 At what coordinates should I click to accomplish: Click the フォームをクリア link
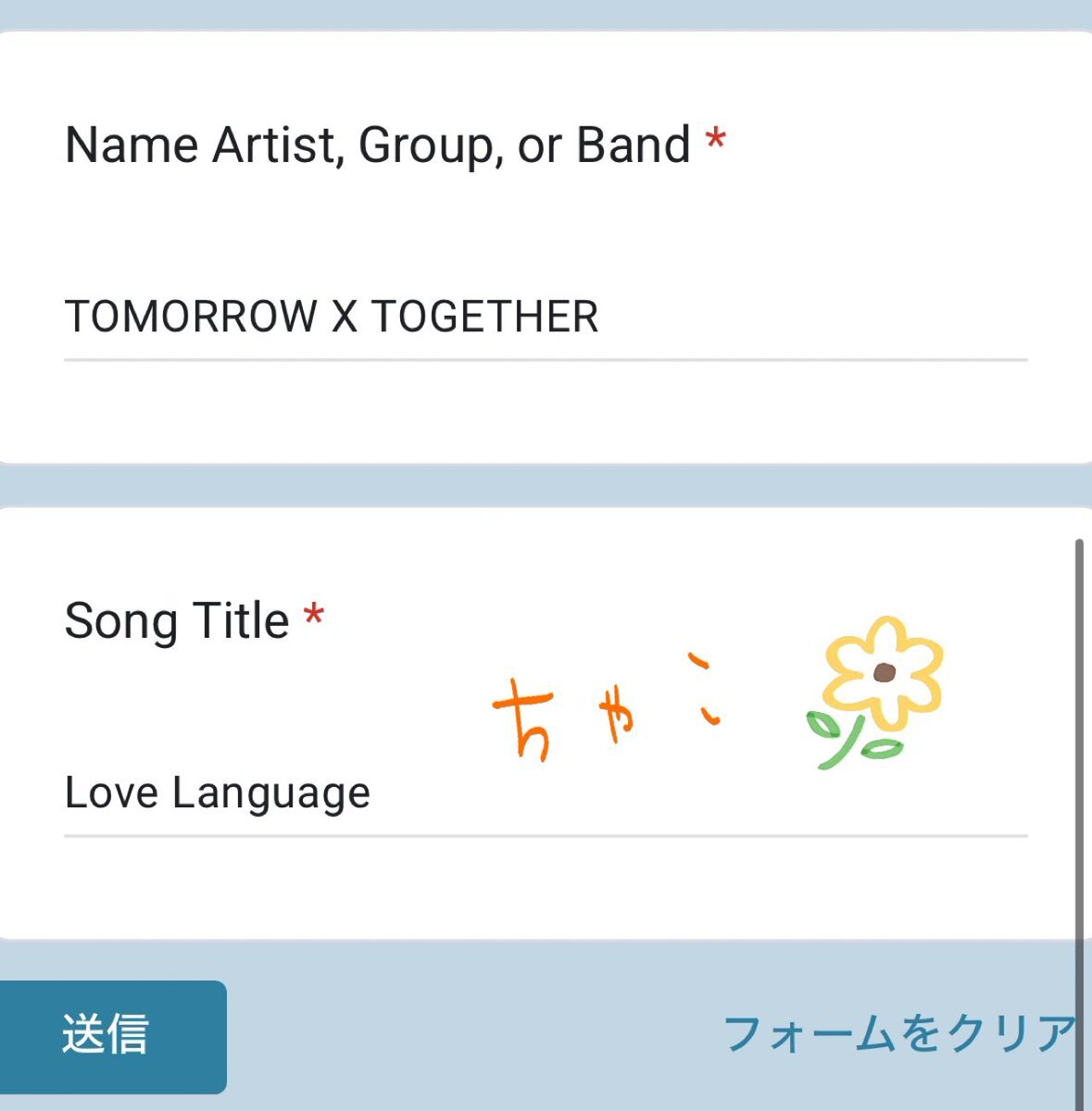898,1034
